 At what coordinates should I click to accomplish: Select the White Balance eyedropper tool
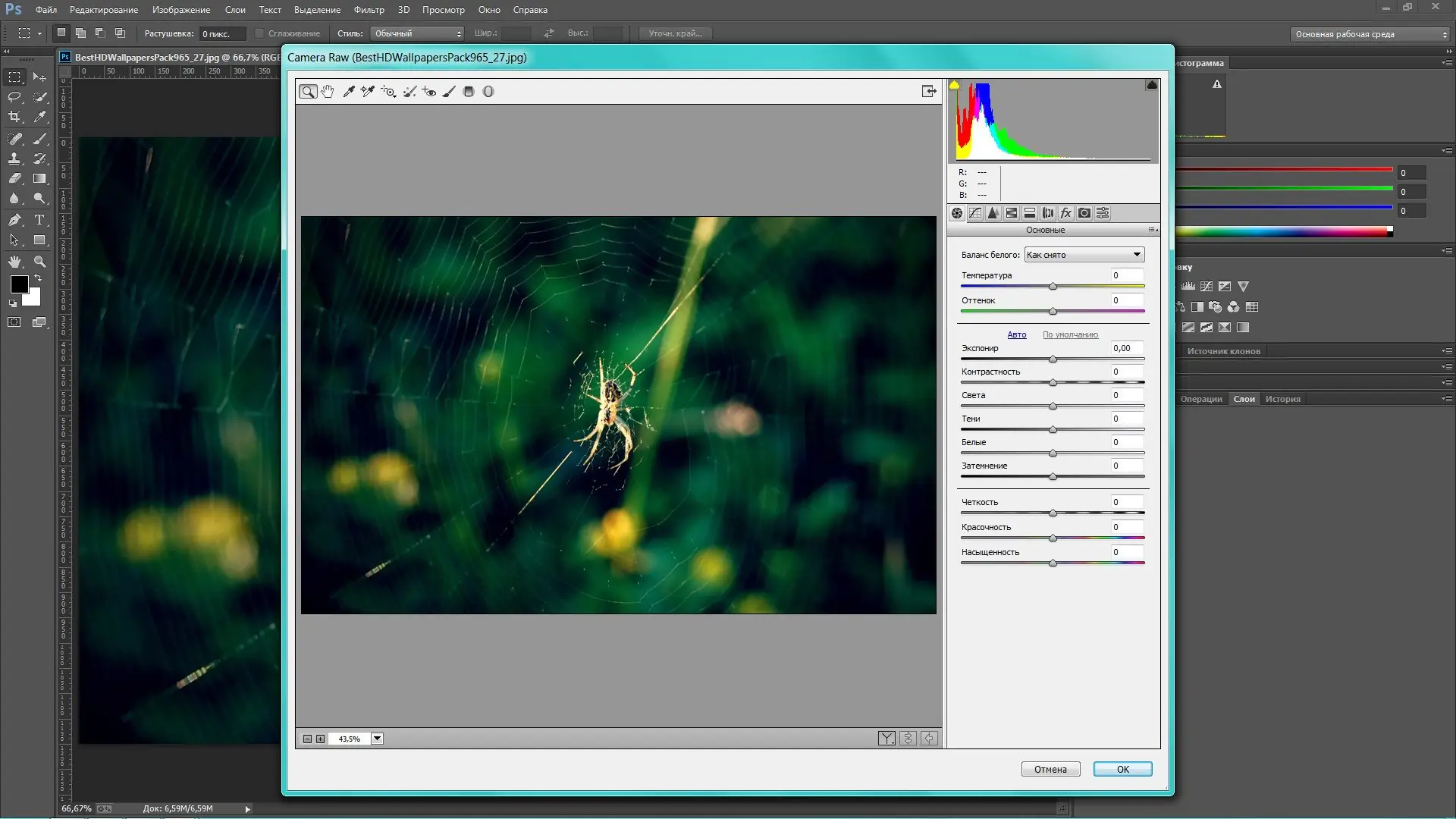[x=349, y=92]
